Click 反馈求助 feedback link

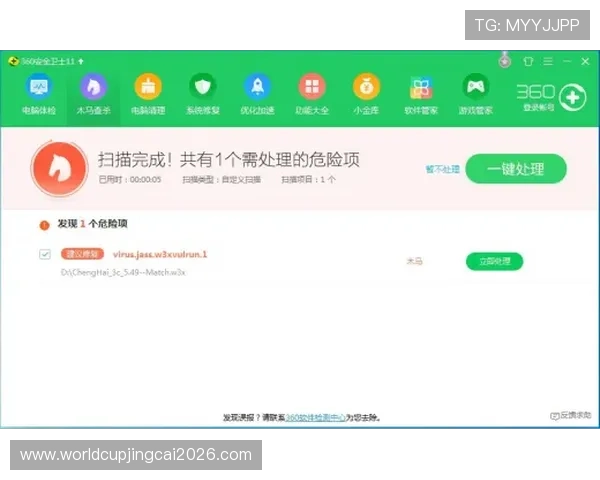571,415
